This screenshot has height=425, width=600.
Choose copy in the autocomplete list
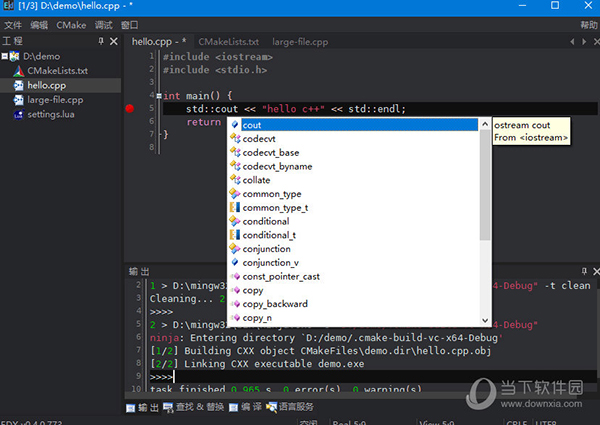(354, 290)
